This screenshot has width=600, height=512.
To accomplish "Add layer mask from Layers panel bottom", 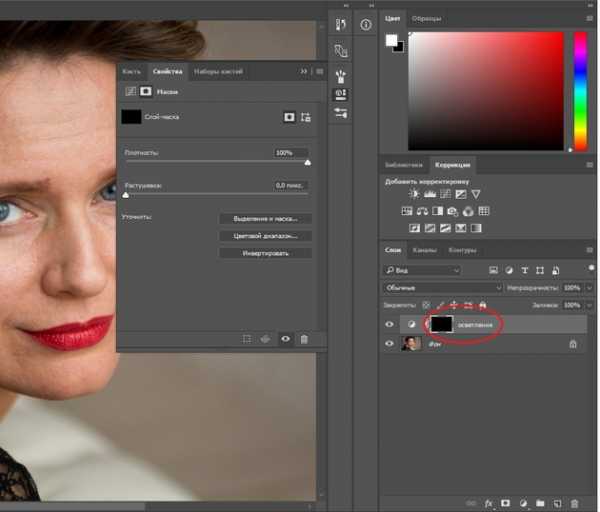I will [505, 503].
